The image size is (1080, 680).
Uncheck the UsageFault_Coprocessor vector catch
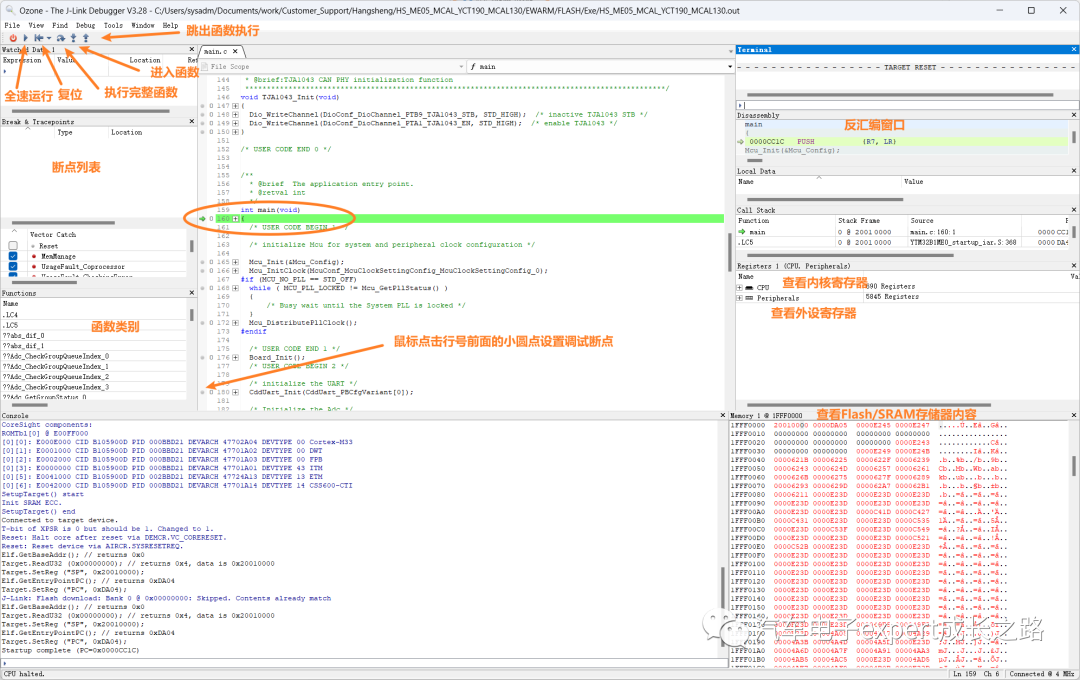tap(13, 267)
